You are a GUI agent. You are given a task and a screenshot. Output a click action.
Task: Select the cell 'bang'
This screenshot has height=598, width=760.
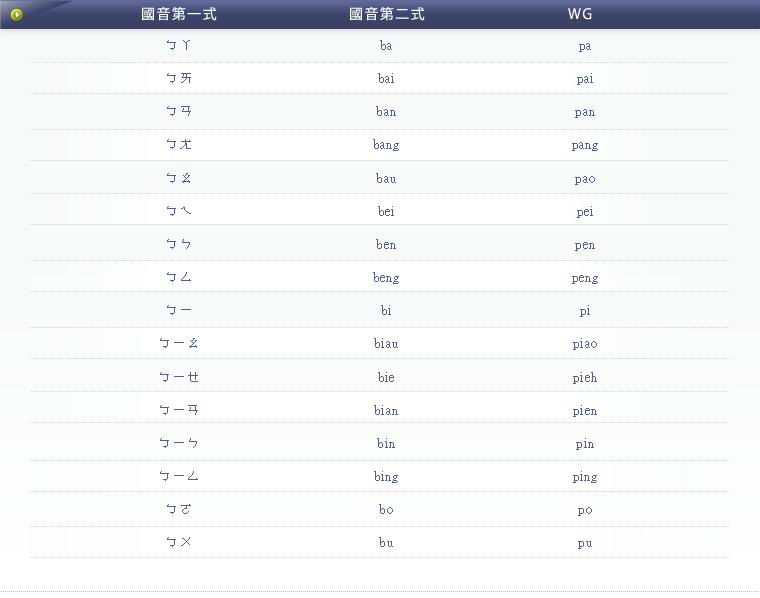pyautogui.click(x=386, y=145)
